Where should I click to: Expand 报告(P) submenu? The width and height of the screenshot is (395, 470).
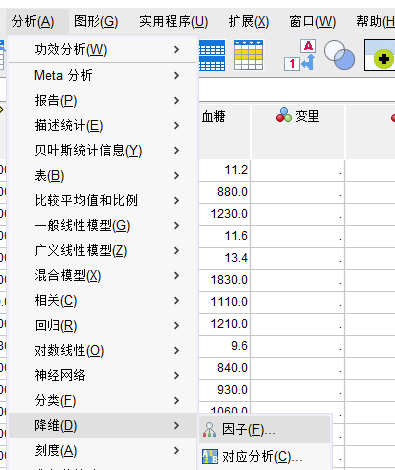pos(102,101)
